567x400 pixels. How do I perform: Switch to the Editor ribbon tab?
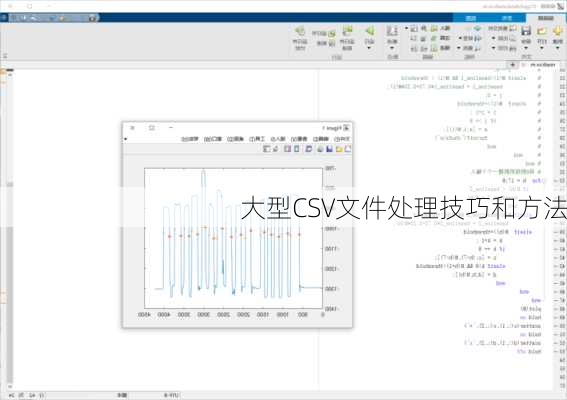coord(546,18)
